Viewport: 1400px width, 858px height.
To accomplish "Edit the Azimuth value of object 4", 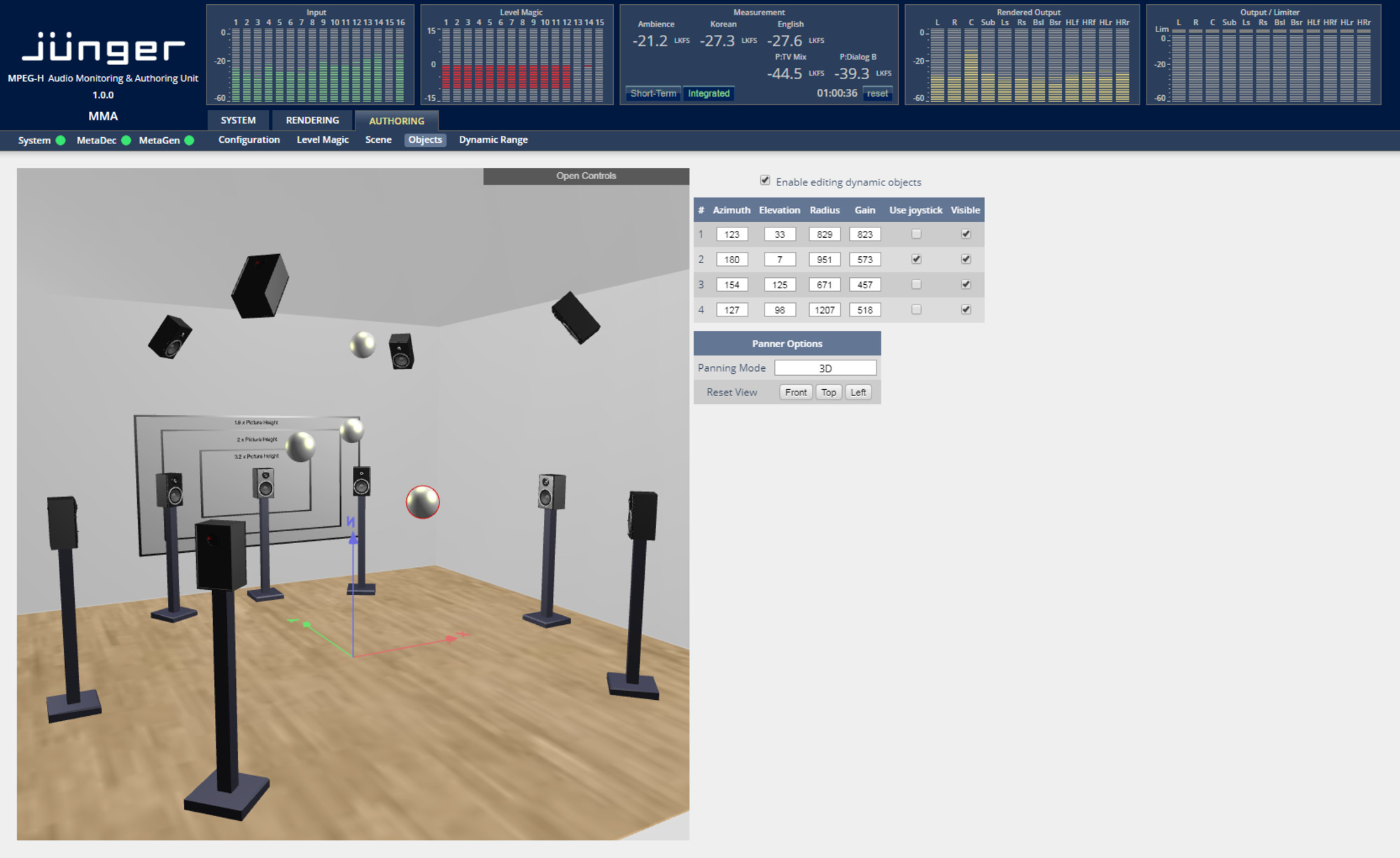I will 731,309.
